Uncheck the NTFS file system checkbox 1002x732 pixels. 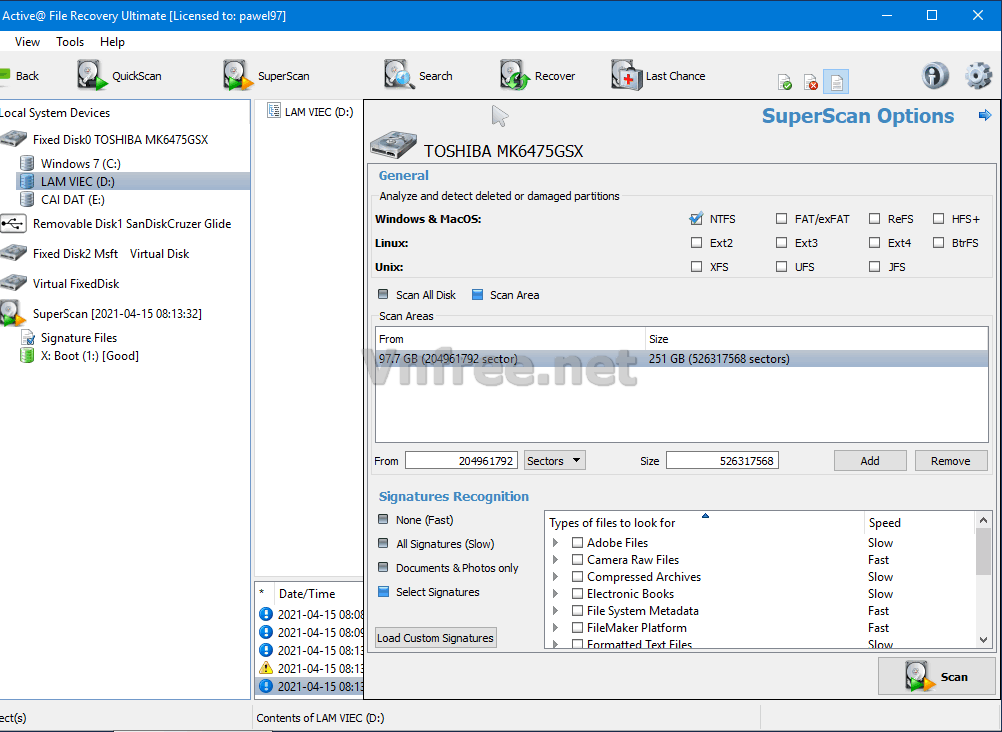click(x=696, y=219)
